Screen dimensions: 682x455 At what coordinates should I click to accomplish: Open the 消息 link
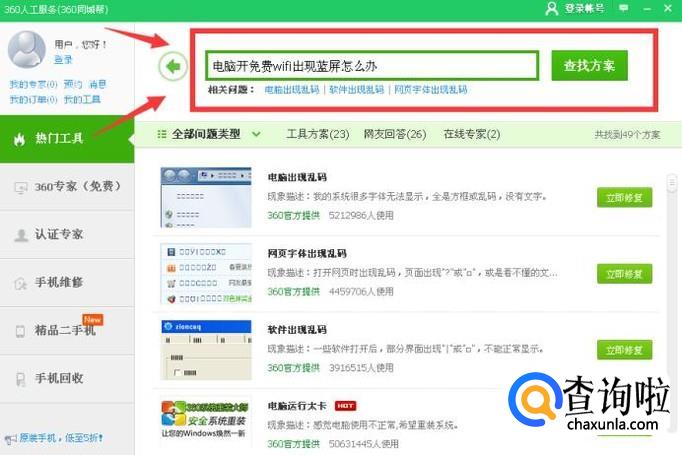tap(97, 84)
